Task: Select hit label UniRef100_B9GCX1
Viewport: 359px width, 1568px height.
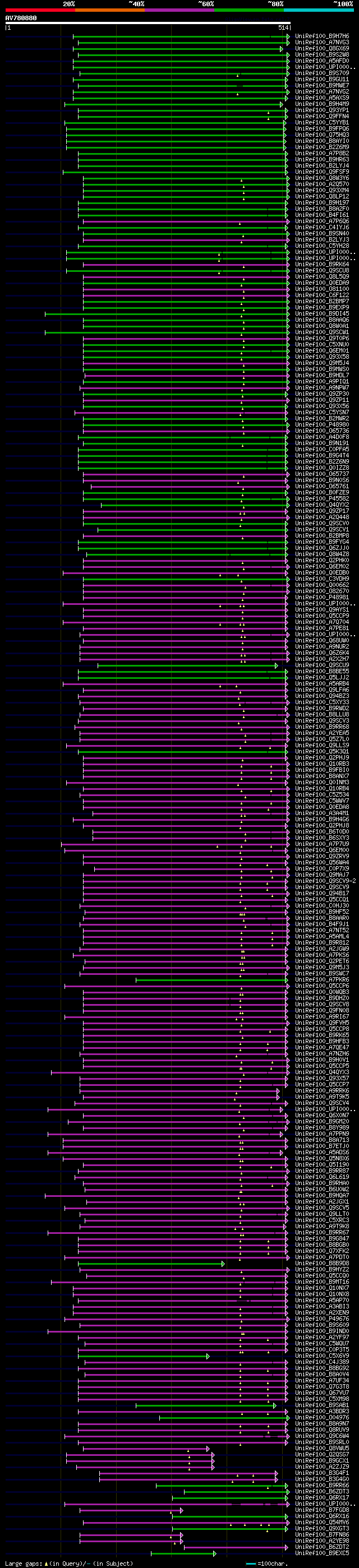Action: pyautogui.click(x=323, y=1461)
